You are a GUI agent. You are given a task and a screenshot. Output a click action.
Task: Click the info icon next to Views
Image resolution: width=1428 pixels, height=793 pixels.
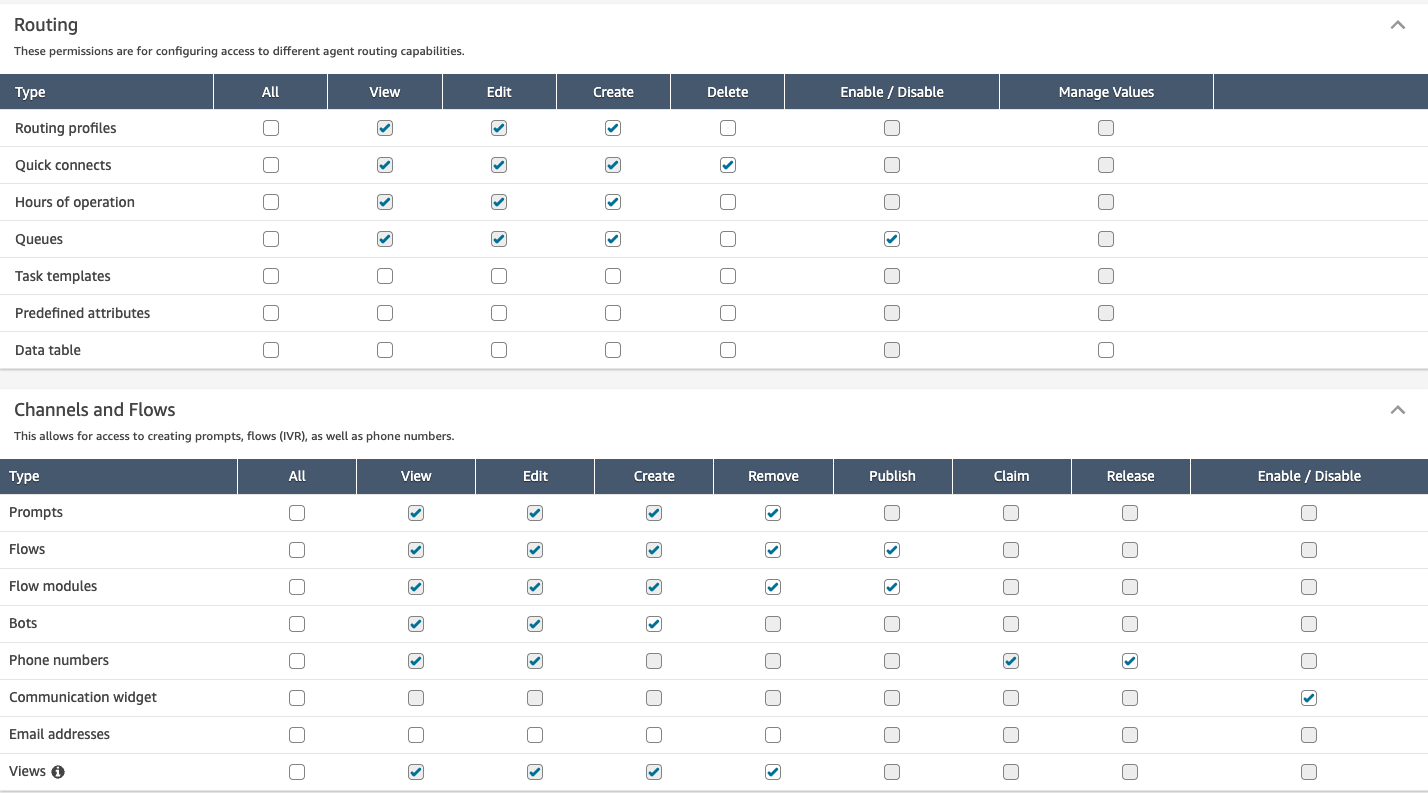click(58, 772)
